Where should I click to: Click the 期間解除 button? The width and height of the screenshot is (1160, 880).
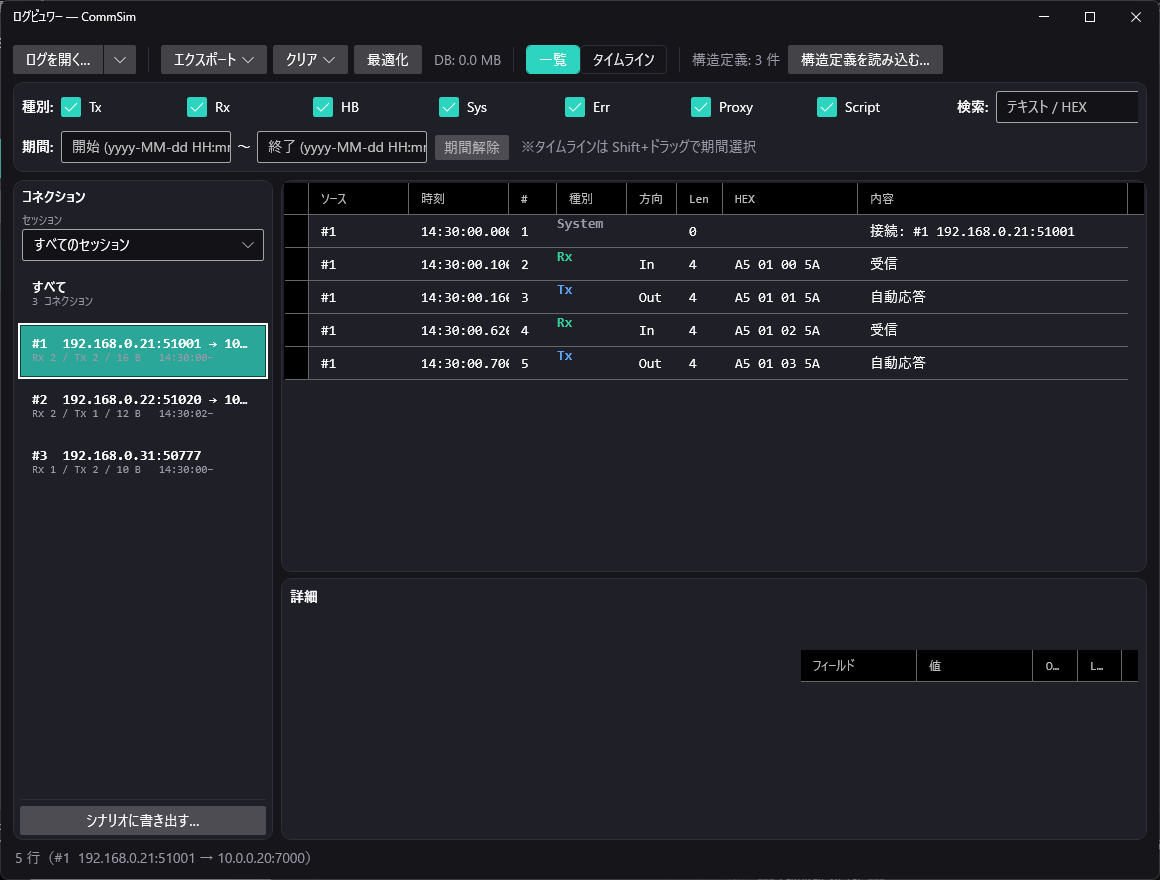471,147
